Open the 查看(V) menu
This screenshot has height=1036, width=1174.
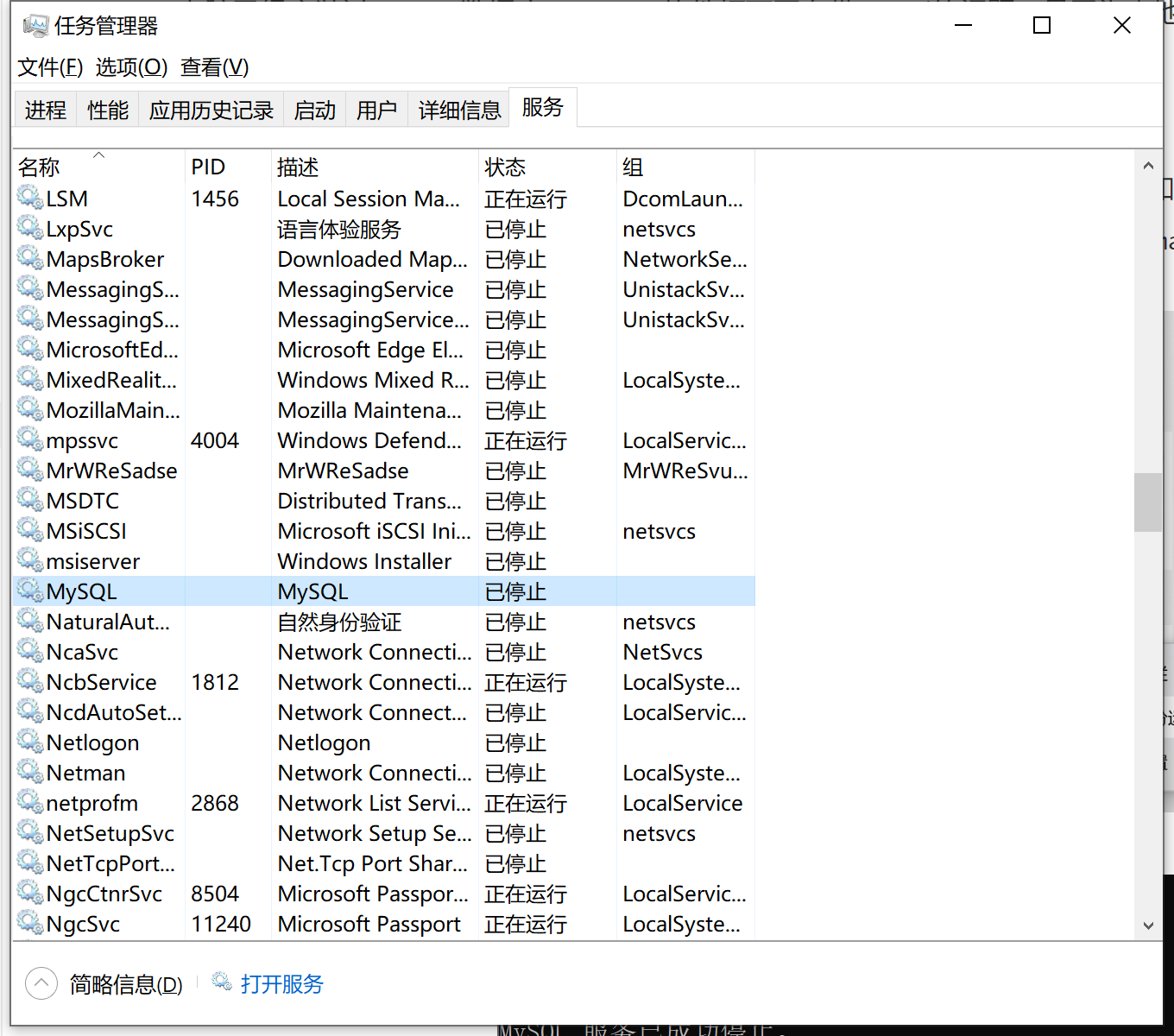point(212,66)
